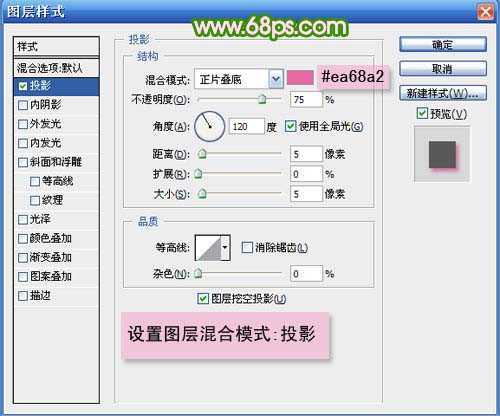
Task: Toggle 图层挖空投影 checkbox
Action: coord(203,299)
